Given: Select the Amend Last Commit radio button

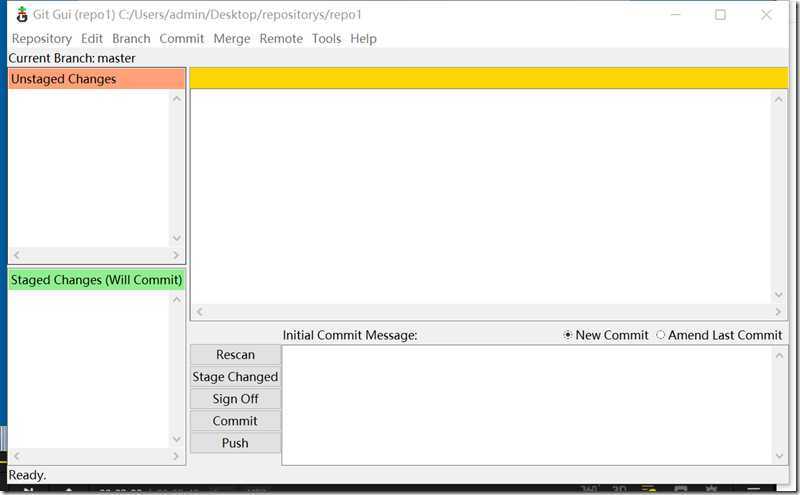Looking at the screenshot, I should pyautogui.click(x=719, y=335).
